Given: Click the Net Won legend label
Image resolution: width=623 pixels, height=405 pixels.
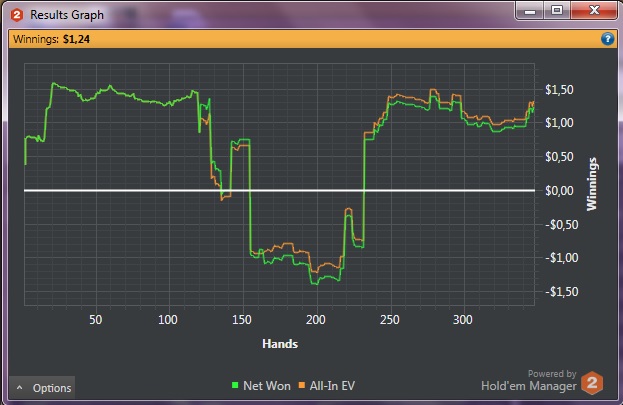Looking at the screenshot, I should (267, 386).
